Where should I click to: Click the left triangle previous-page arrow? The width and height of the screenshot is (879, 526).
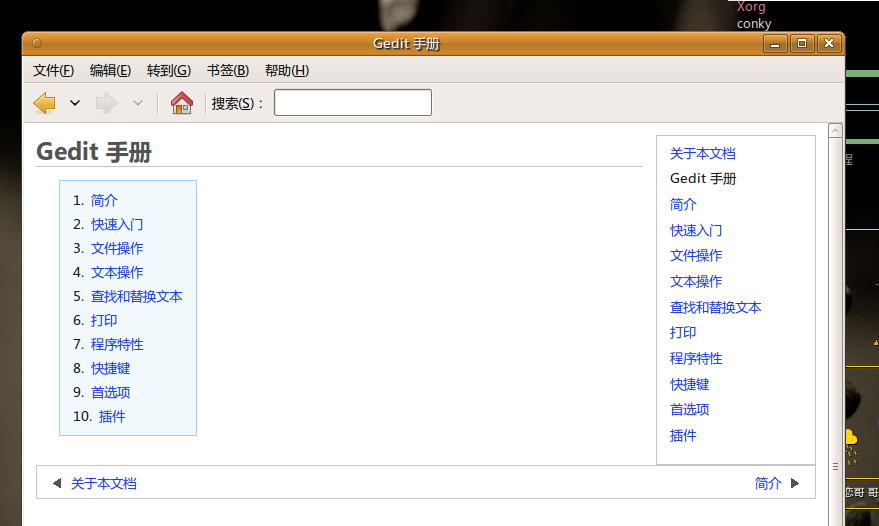(x=57, y=483)
